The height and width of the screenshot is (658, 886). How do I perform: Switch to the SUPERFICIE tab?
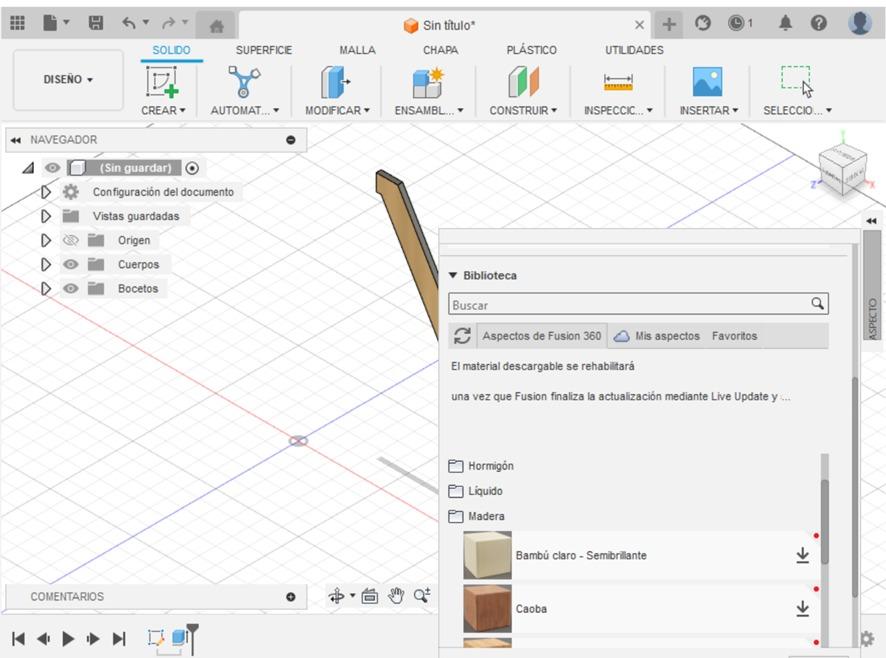[264, 50]
